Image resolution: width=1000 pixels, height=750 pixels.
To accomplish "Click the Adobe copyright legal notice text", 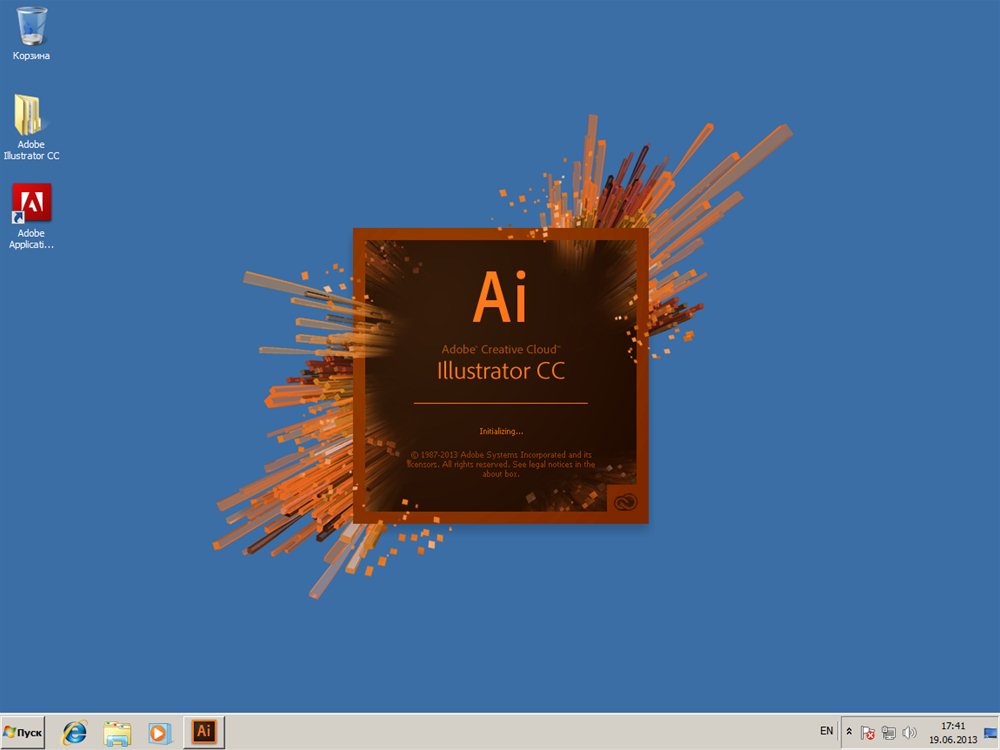I will click(x=501, y=464).
